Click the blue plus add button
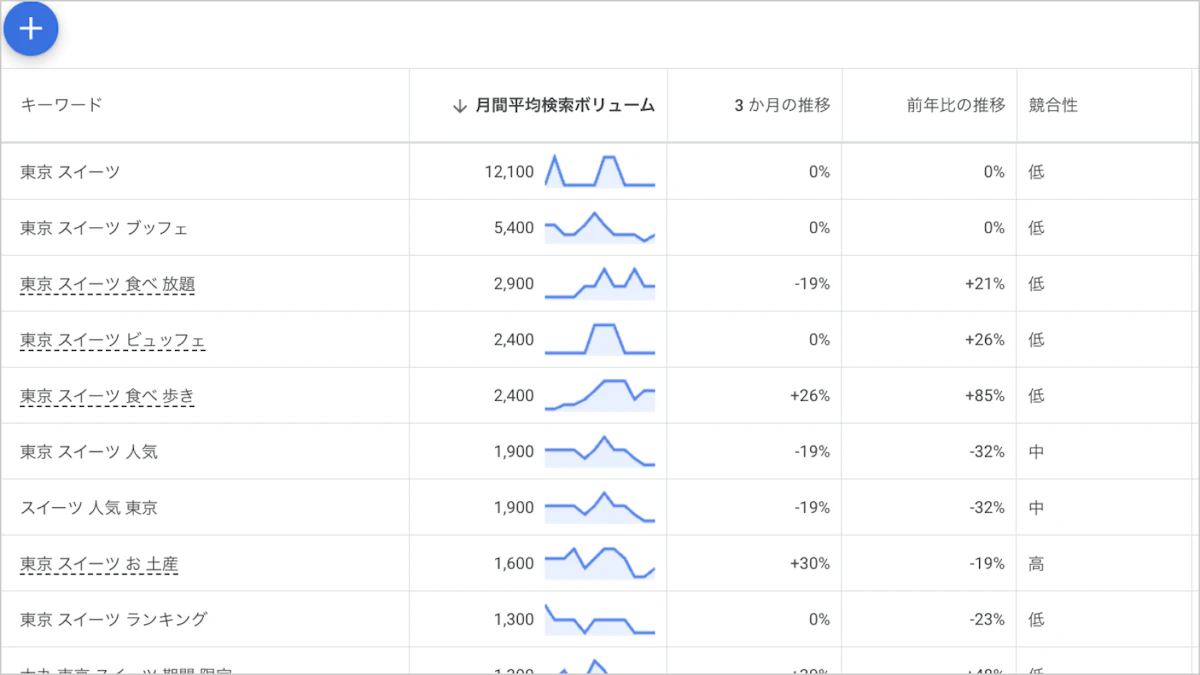This screenshot has width=1200, height=675. [31, 29]
